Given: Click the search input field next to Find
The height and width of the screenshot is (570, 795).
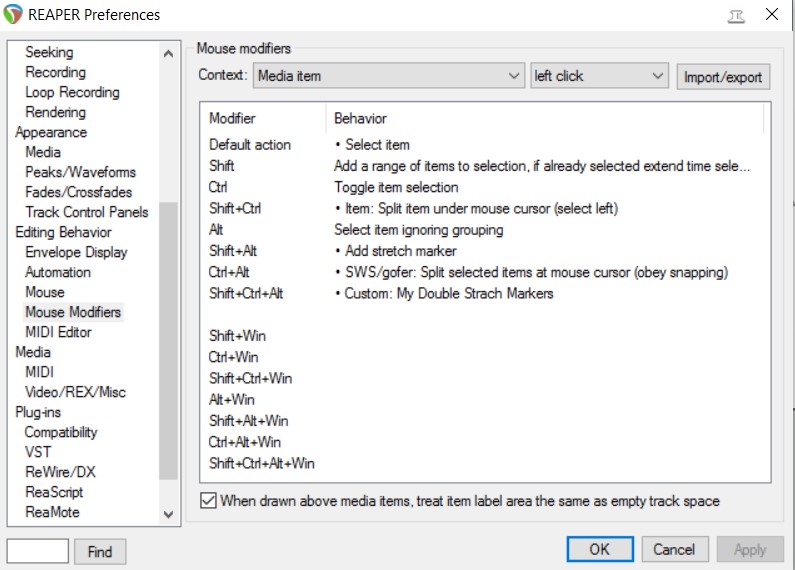Looking at the screenshot, I should click(x=38, y=551).
